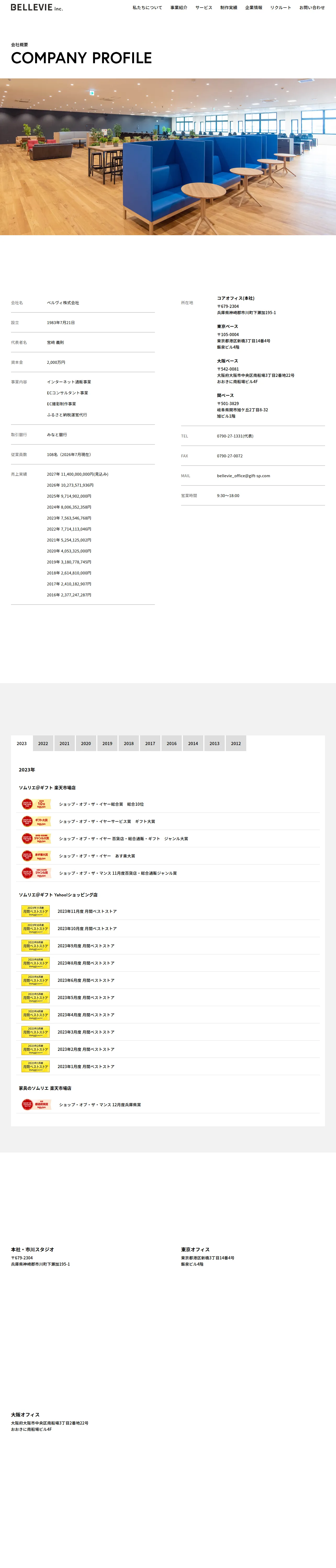Click the COMPANY PROFILE heading
The width and height of the screenshot is (336, 1568).
point(82,58)
